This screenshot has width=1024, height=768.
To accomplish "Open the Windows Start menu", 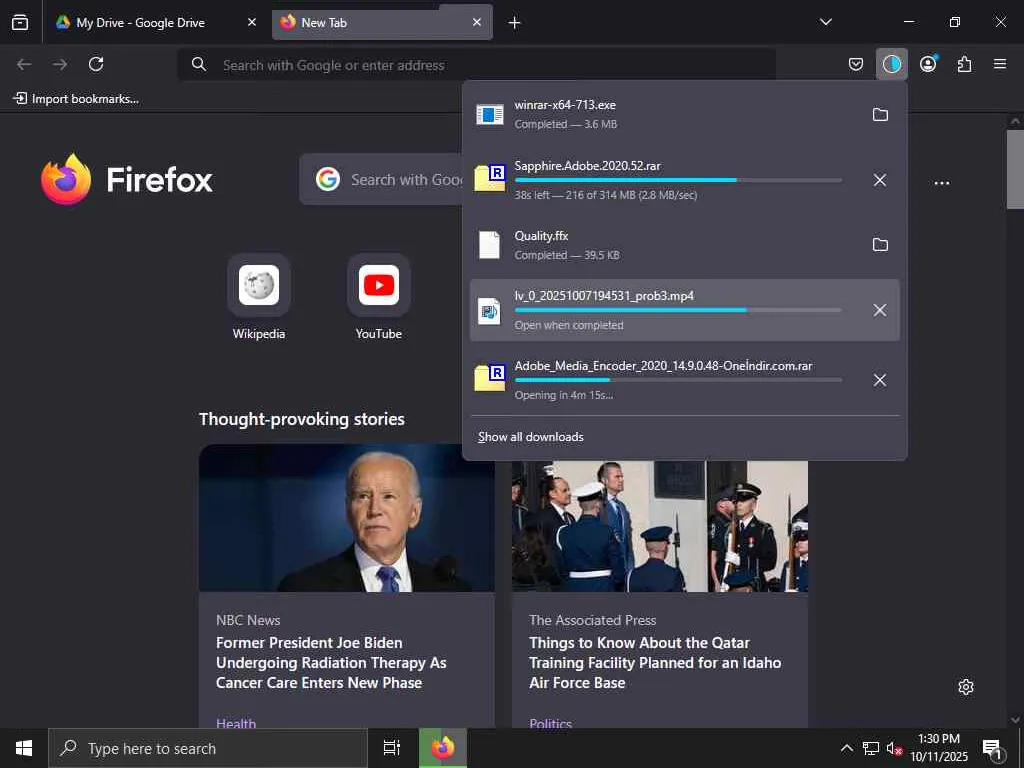I will tap(24, 748).
